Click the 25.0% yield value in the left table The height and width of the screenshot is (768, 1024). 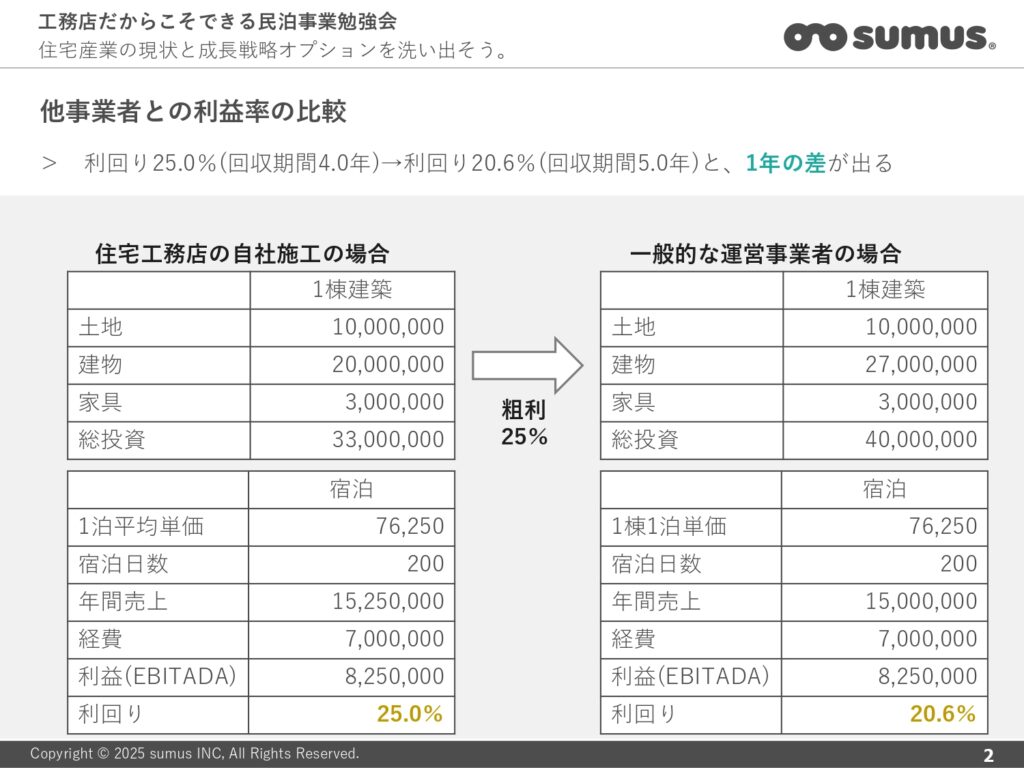(410, 714)
